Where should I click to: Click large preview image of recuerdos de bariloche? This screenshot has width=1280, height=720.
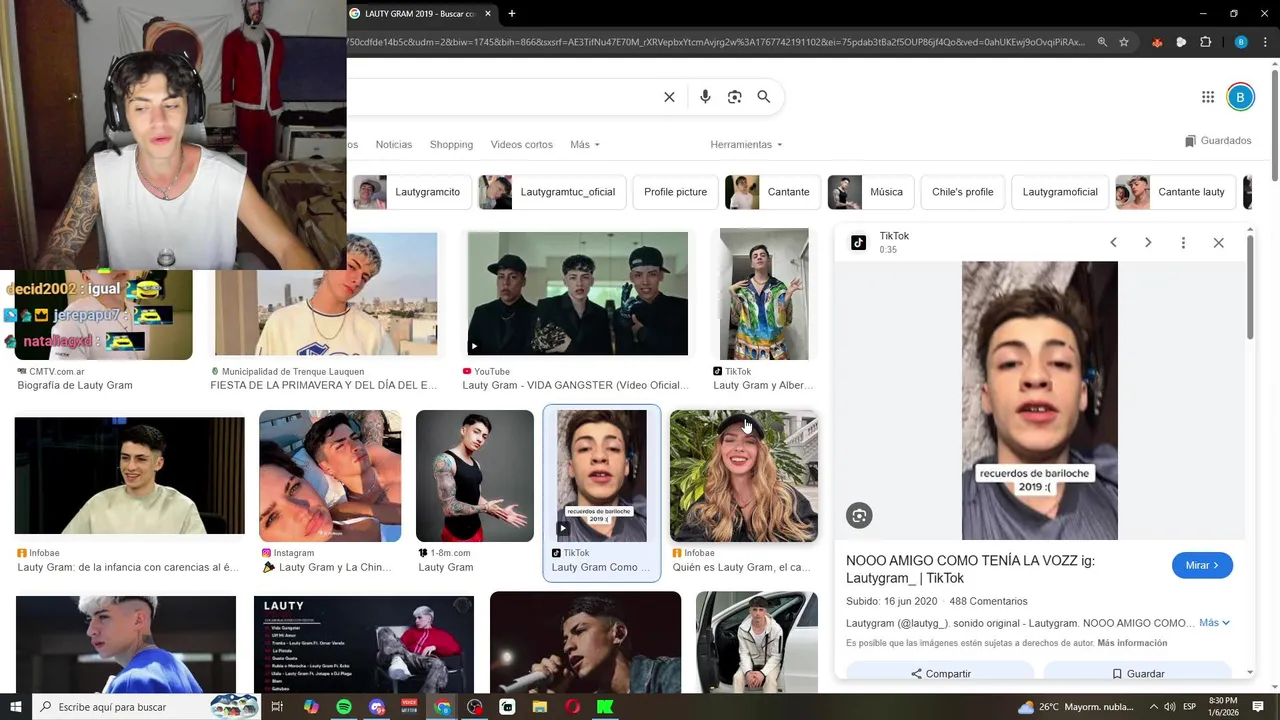tap(1040, 401)
